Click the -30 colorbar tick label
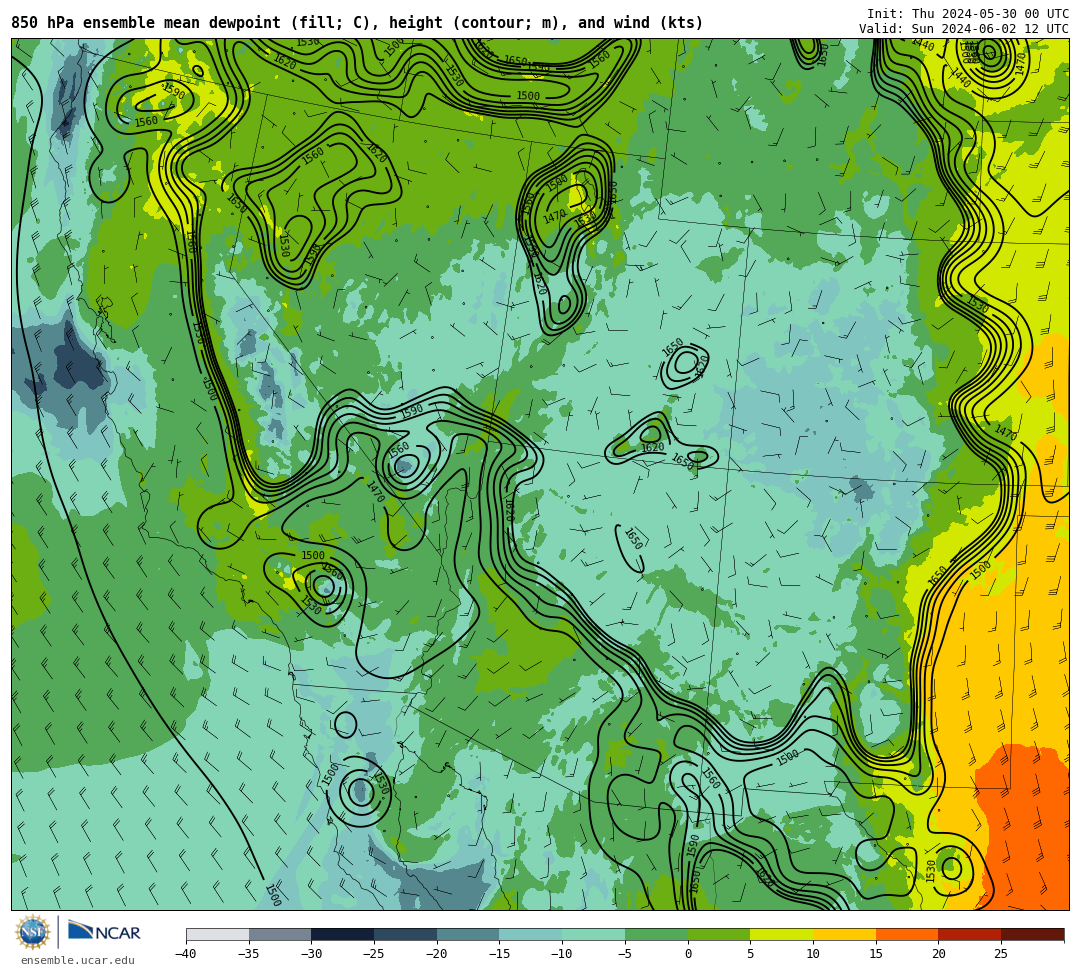Image resolution: width=1080 pixels, height=973 pixels. click(x=311, y=954)
